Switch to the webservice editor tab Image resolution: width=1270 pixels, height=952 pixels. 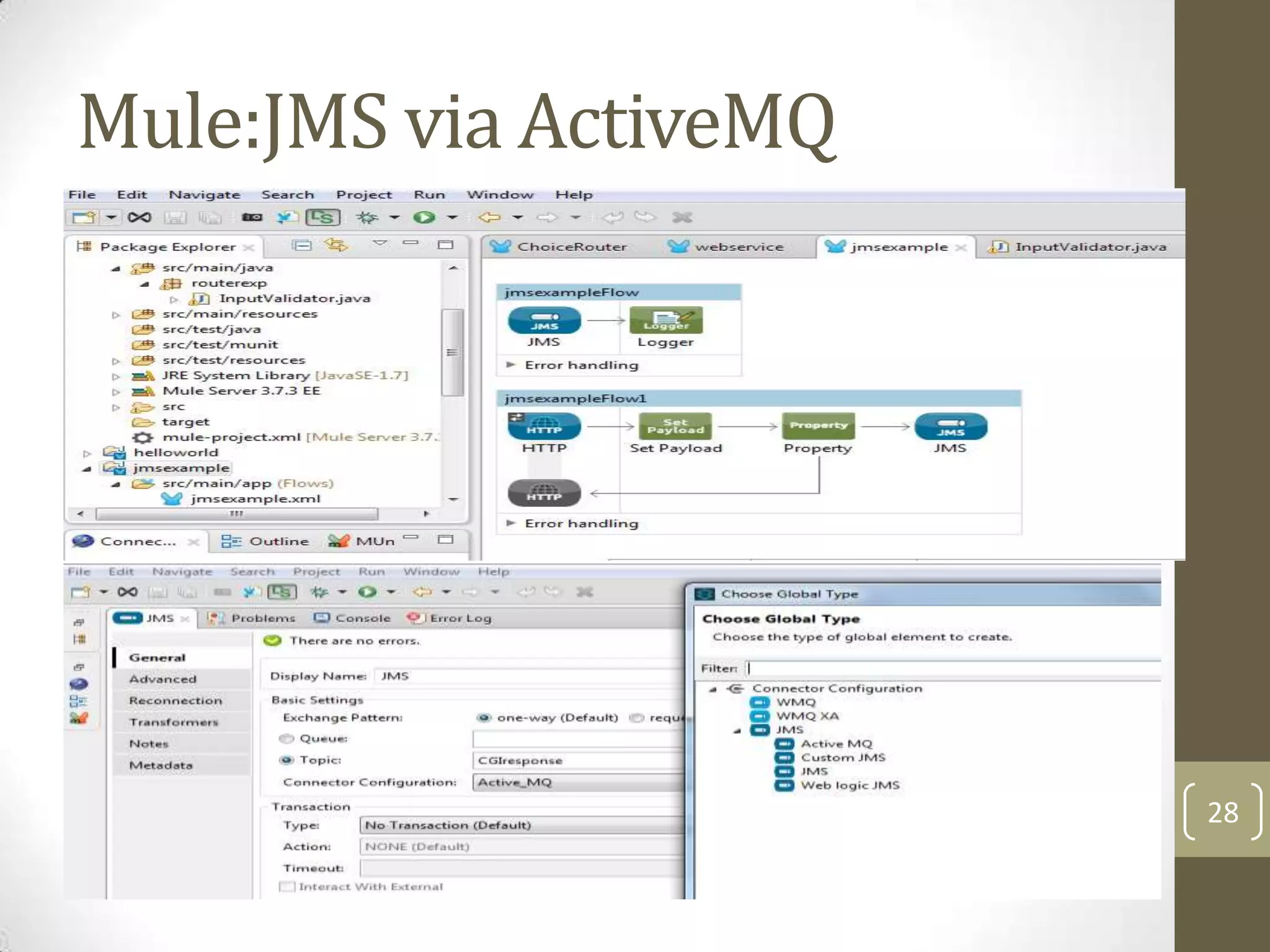click(726, 247)
